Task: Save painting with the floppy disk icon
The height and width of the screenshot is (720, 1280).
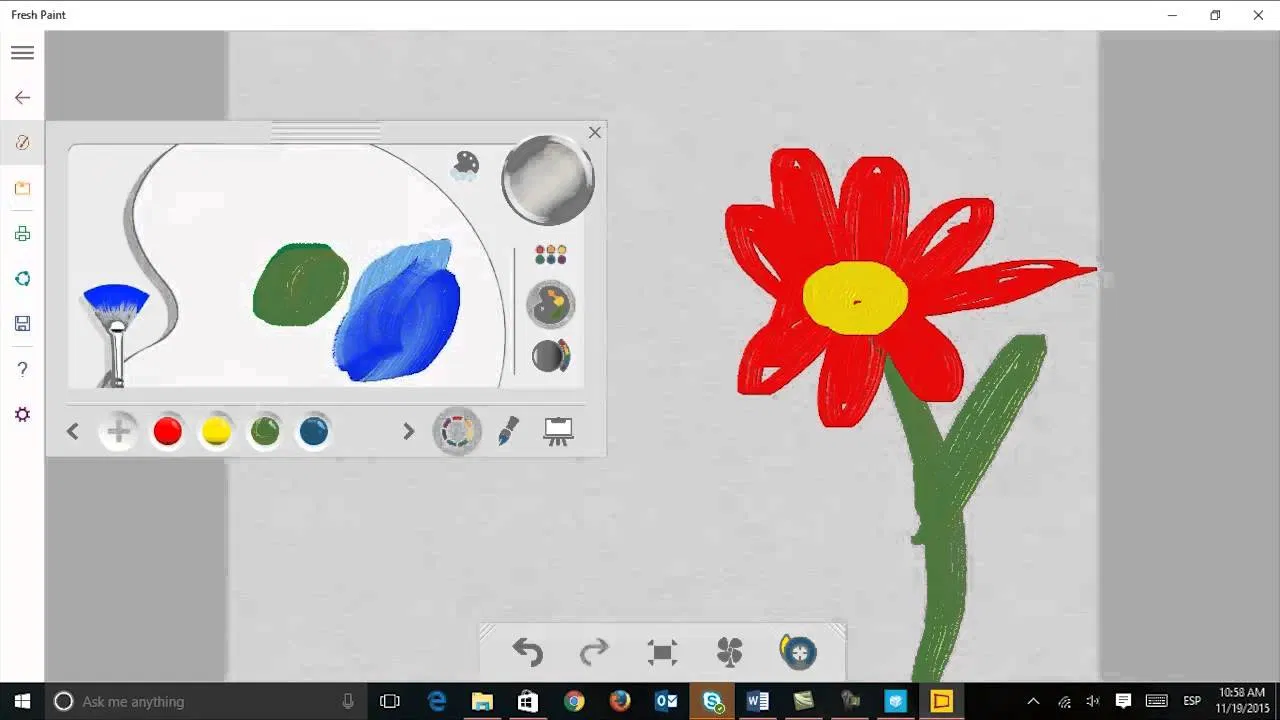Action: (x=22, y=324)
